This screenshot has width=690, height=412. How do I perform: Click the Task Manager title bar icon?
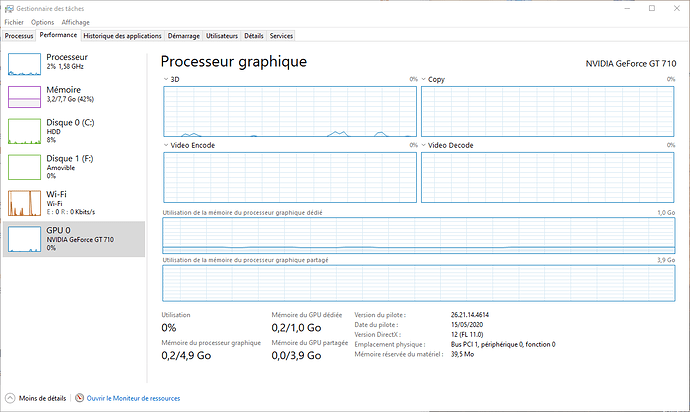(x=9, y=7)
